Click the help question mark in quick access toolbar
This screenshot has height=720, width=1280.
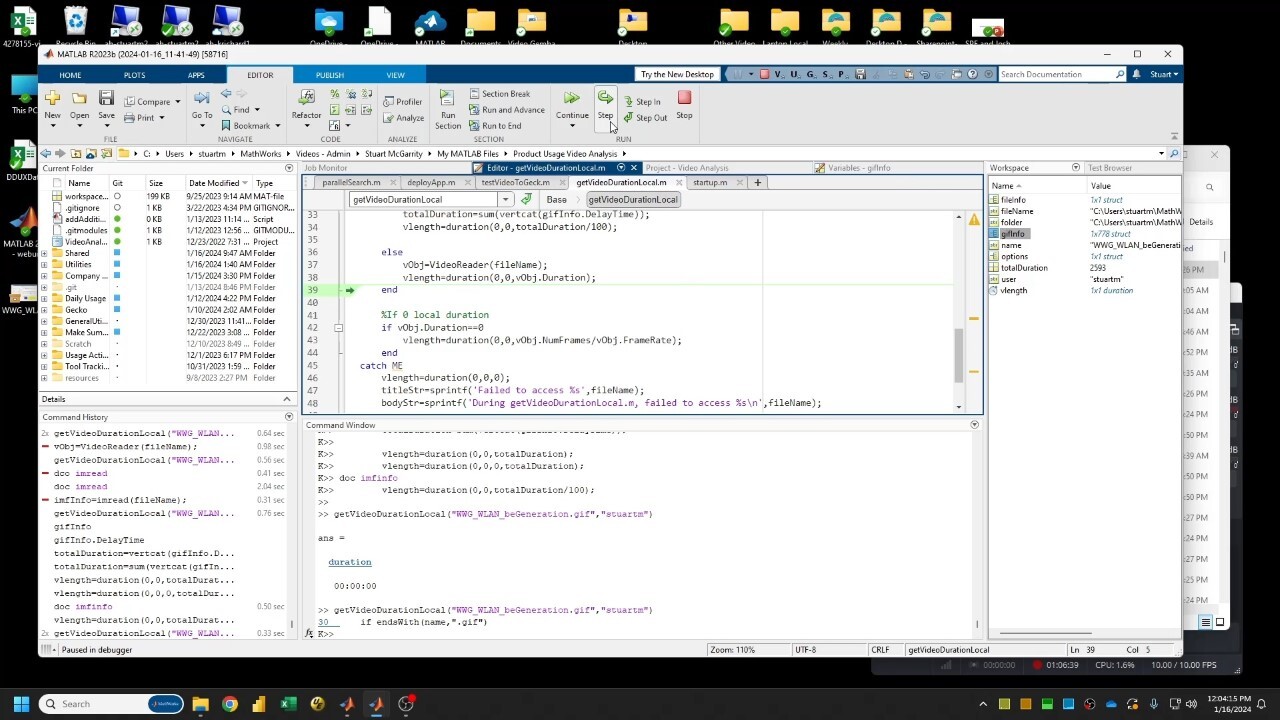tap(972, 74)
